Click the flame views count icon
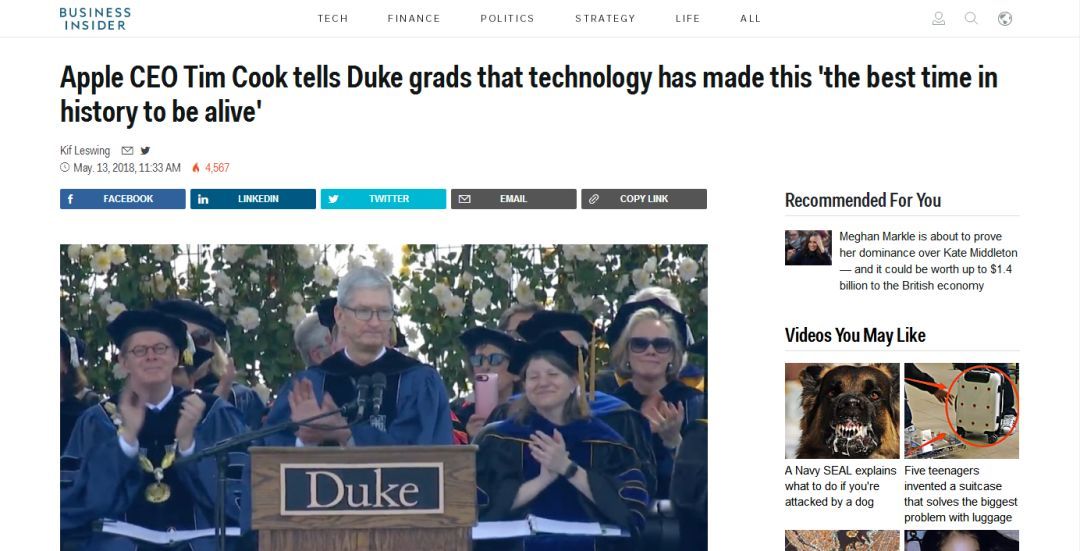 (196, 168)
